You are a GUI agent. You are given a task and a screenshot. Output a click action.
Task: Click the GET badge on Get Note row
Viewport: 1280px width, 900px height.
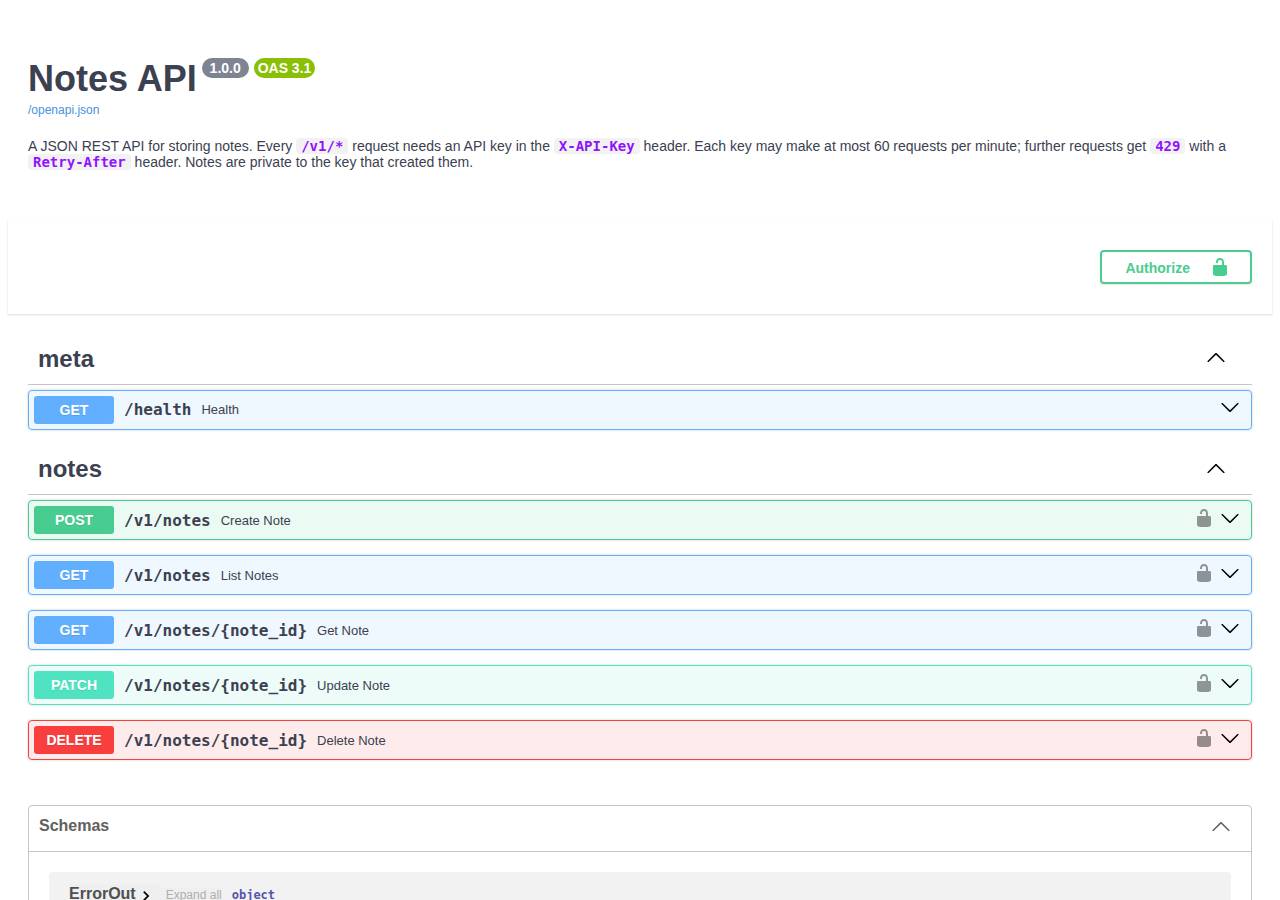74,630
